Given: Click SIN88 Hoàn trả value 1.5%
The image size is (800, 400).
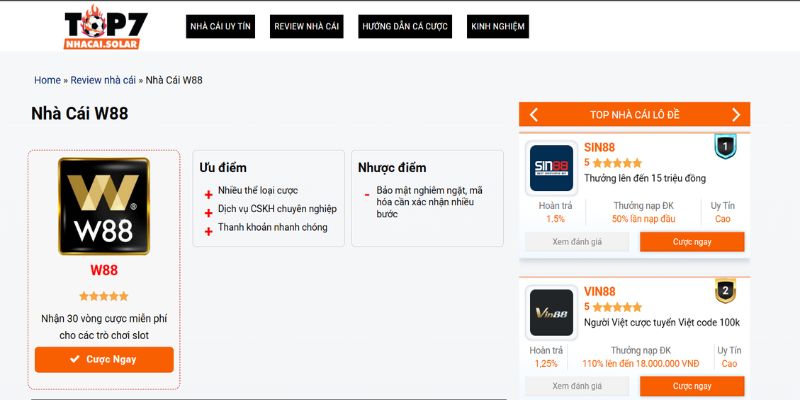Looking at the screenshot, I should point(556,219).
